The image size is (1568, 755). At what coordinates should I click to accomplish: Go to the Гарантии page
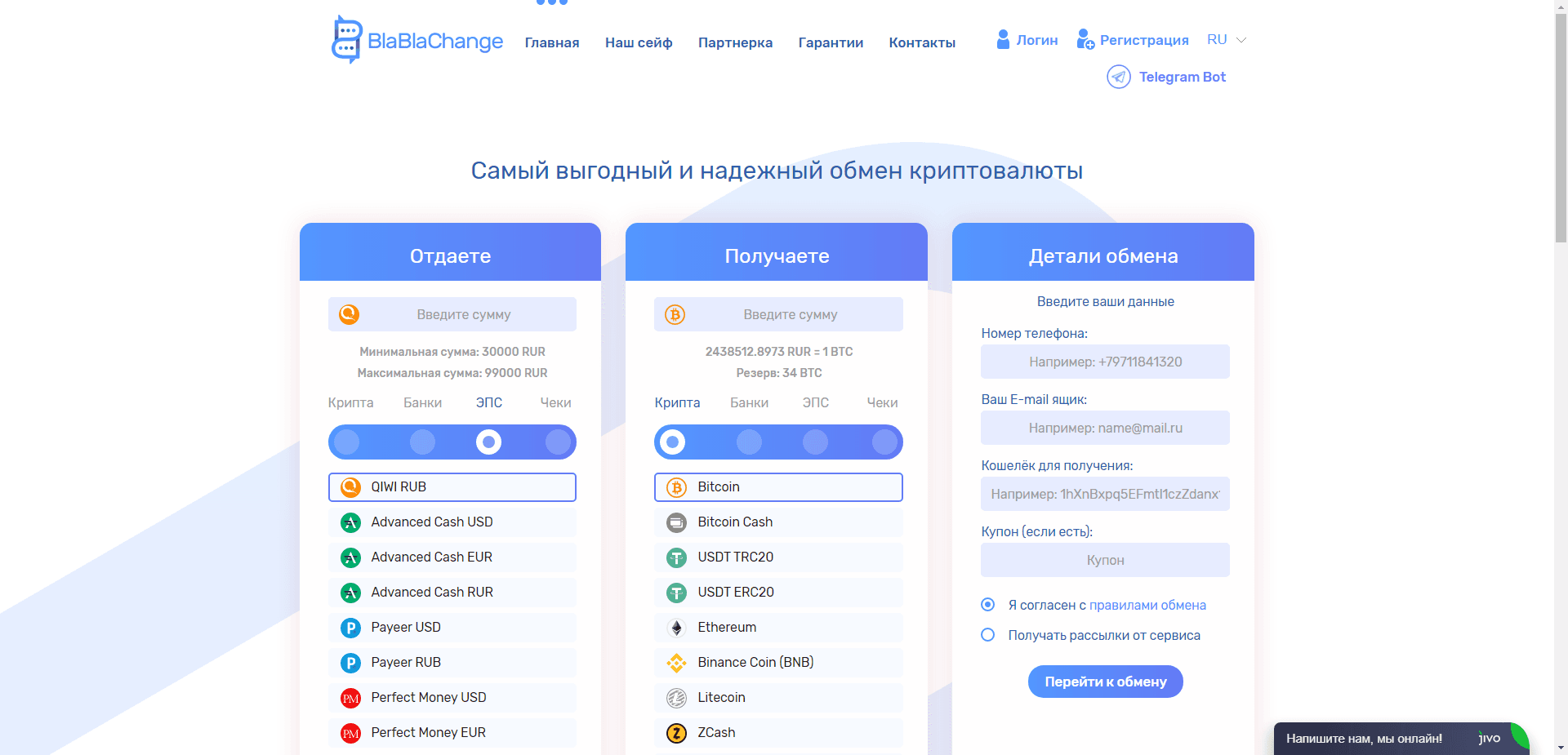pyautogui.click(x=830, y=42)
